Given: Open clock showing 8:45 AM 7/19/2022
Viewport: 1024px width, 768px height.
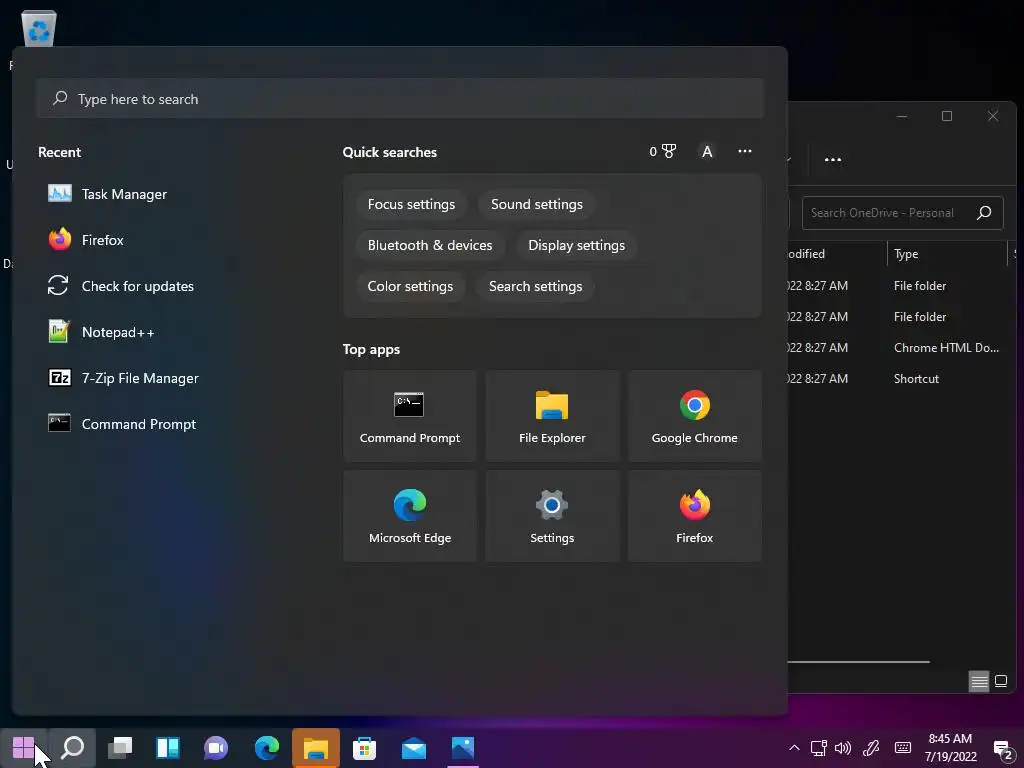Looking at the screenshot, I should [950, 748].
